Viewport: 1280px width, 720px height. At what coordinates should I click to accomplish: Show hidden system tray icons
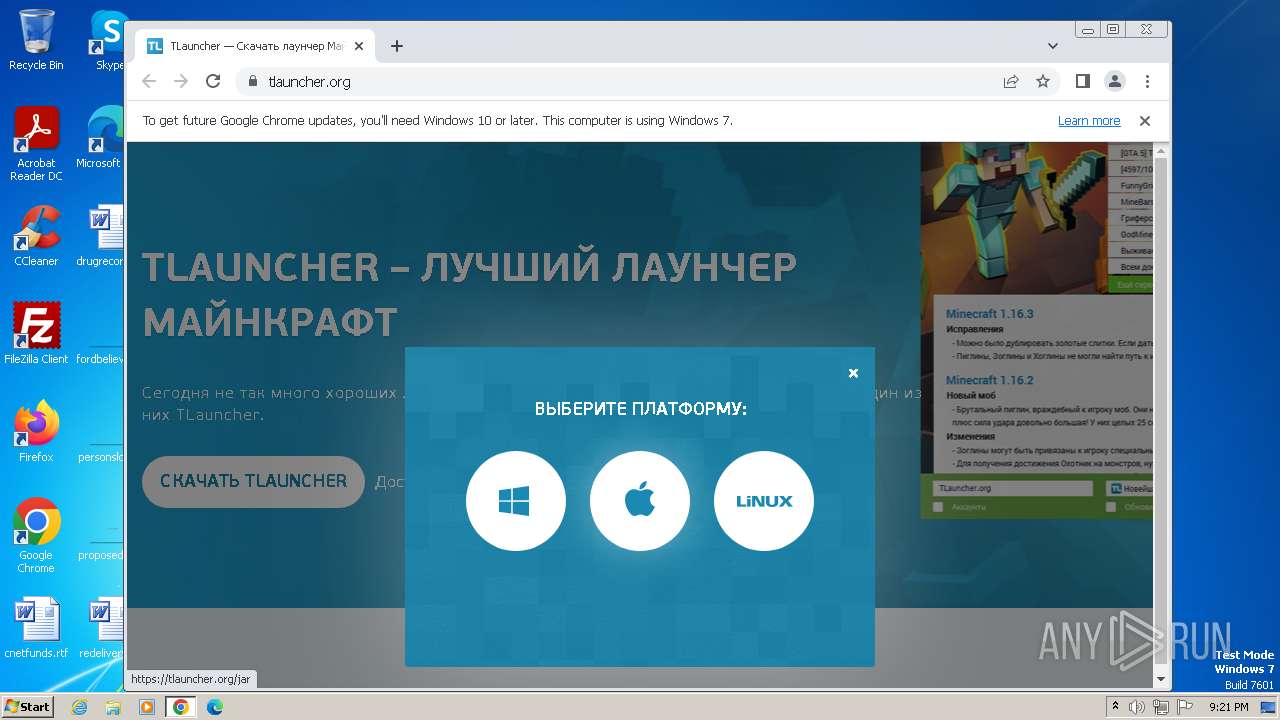click(1115, 707)
